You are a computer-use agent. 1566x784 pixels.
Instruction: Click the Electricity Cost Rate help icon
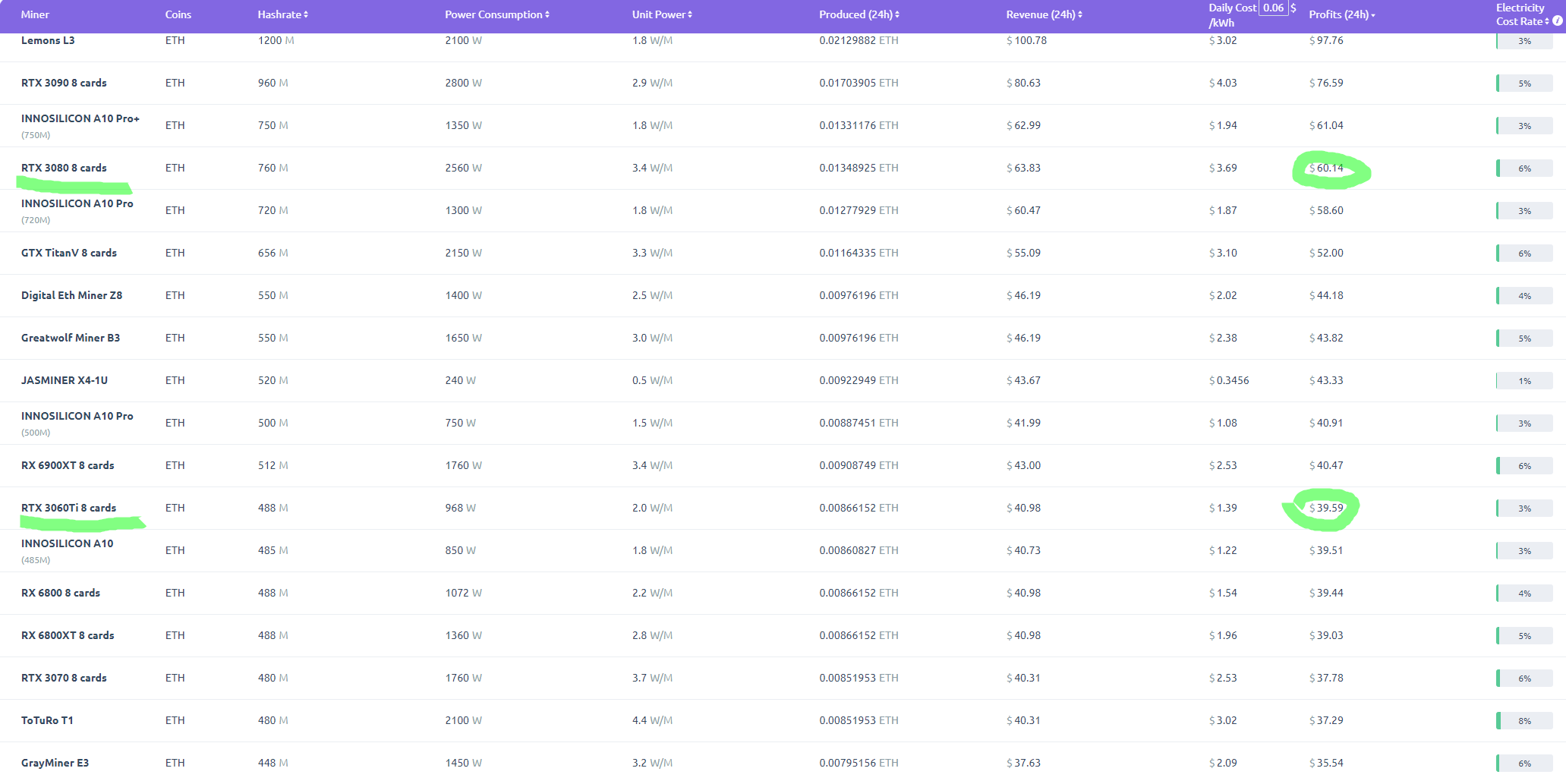[1558, 21]
